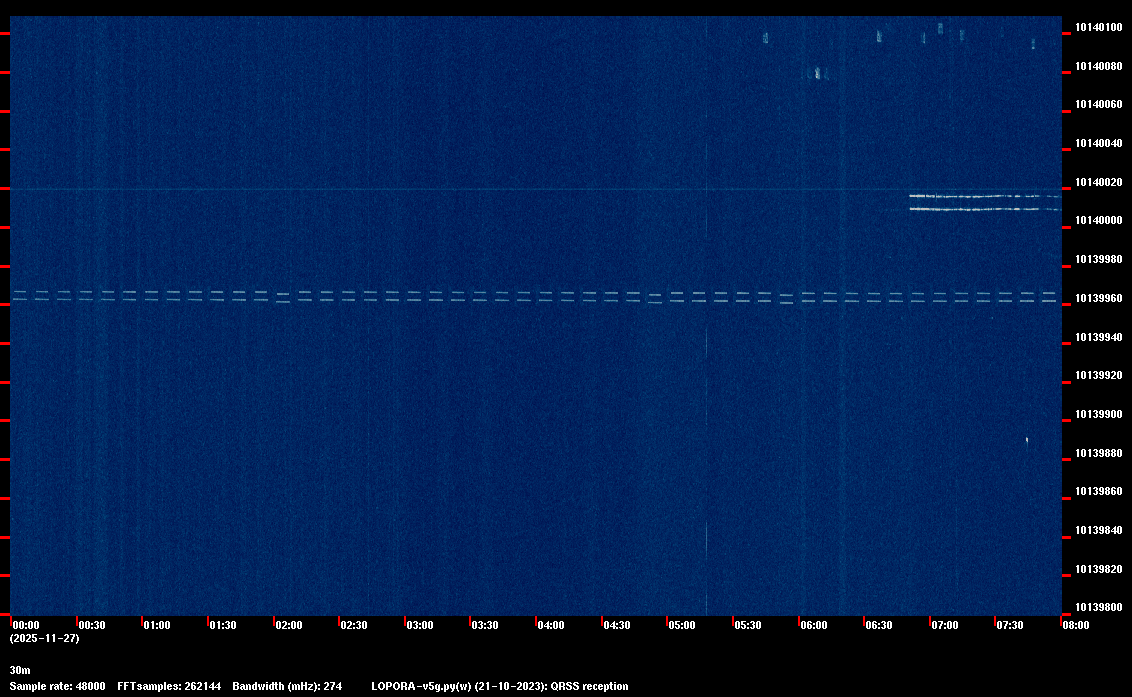Image resolution: width=1132 pixels, height=697 pixels.
Task: Click the 30m band label
Action: pyautogui.click(x=20, y=669)
